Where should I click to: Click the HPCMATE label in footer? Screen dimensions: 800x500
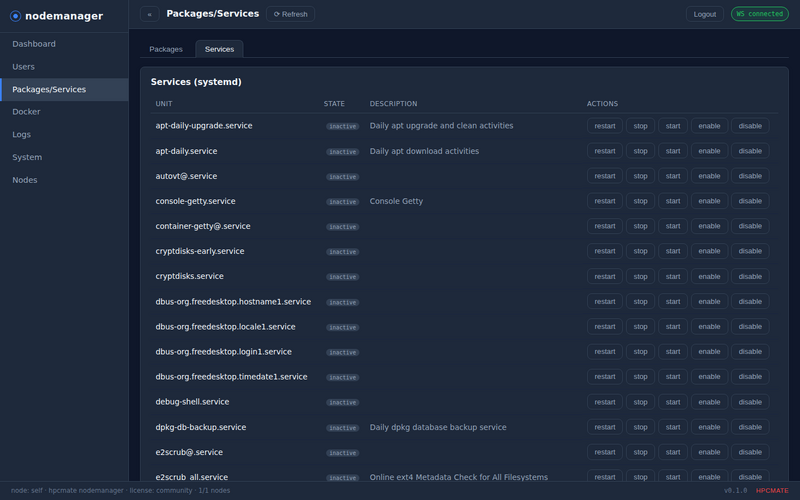point(772,491)
